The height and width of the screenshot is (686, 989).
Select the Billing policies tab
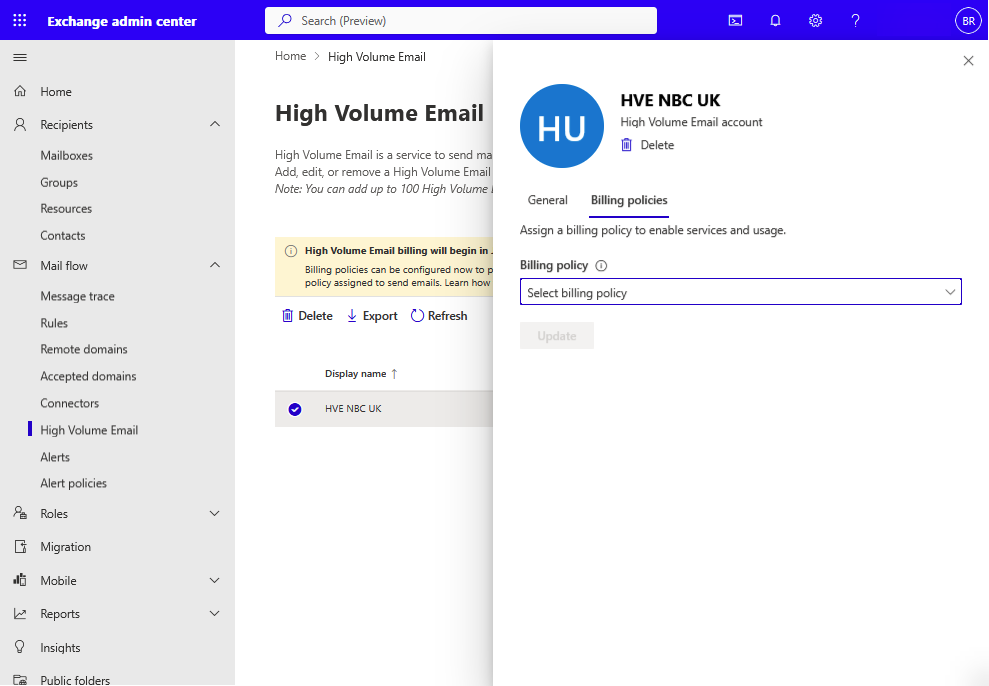pos(629,200)
